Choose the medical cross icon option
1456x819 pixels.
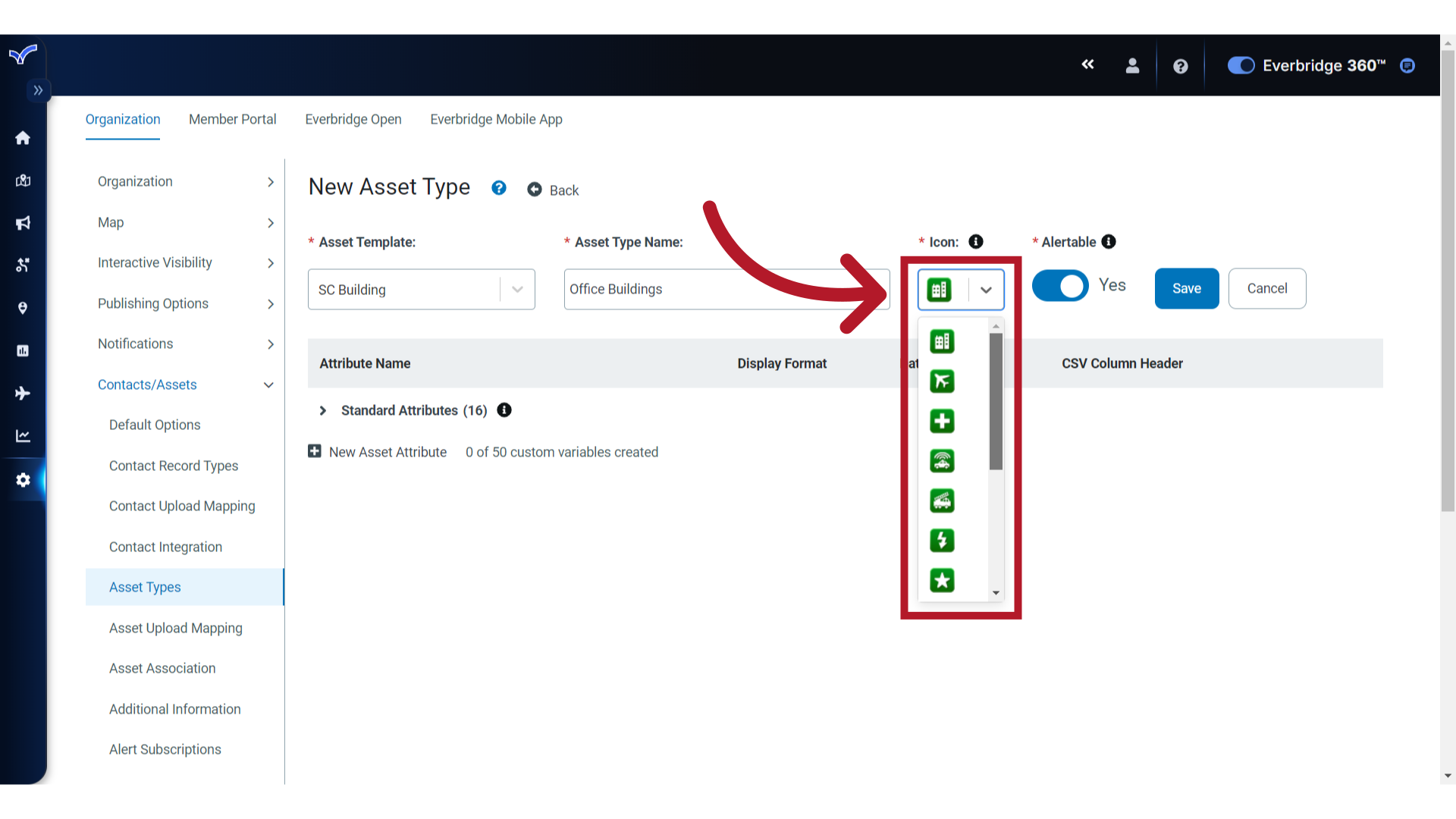(942, 421)
